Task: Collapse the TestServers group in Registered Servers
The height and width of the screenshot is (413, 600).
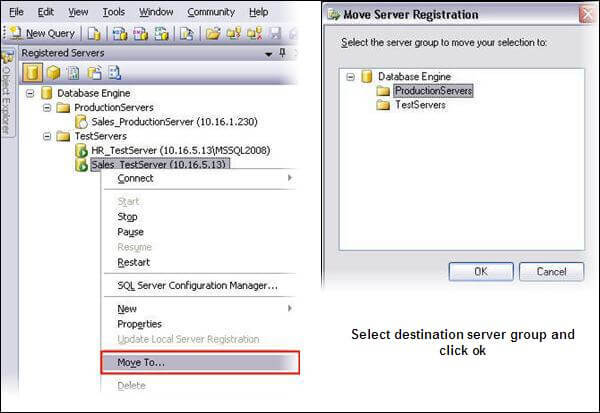Action: tap(47, 136)
